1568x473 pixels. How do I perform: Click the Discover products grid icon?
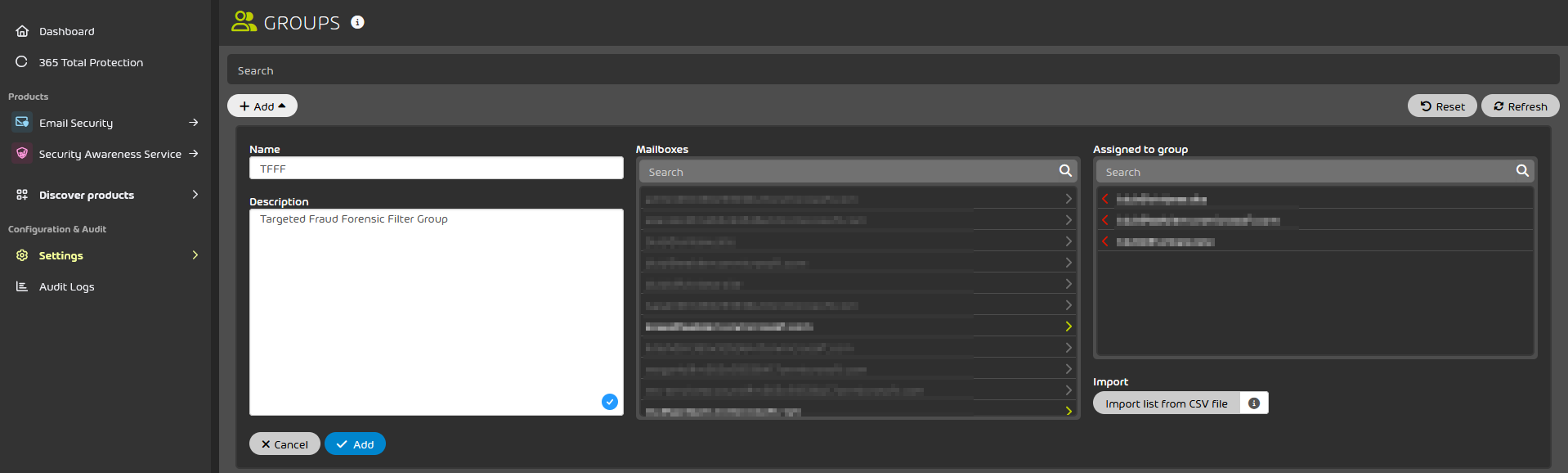pyautogui.click(x=22, y=195)
